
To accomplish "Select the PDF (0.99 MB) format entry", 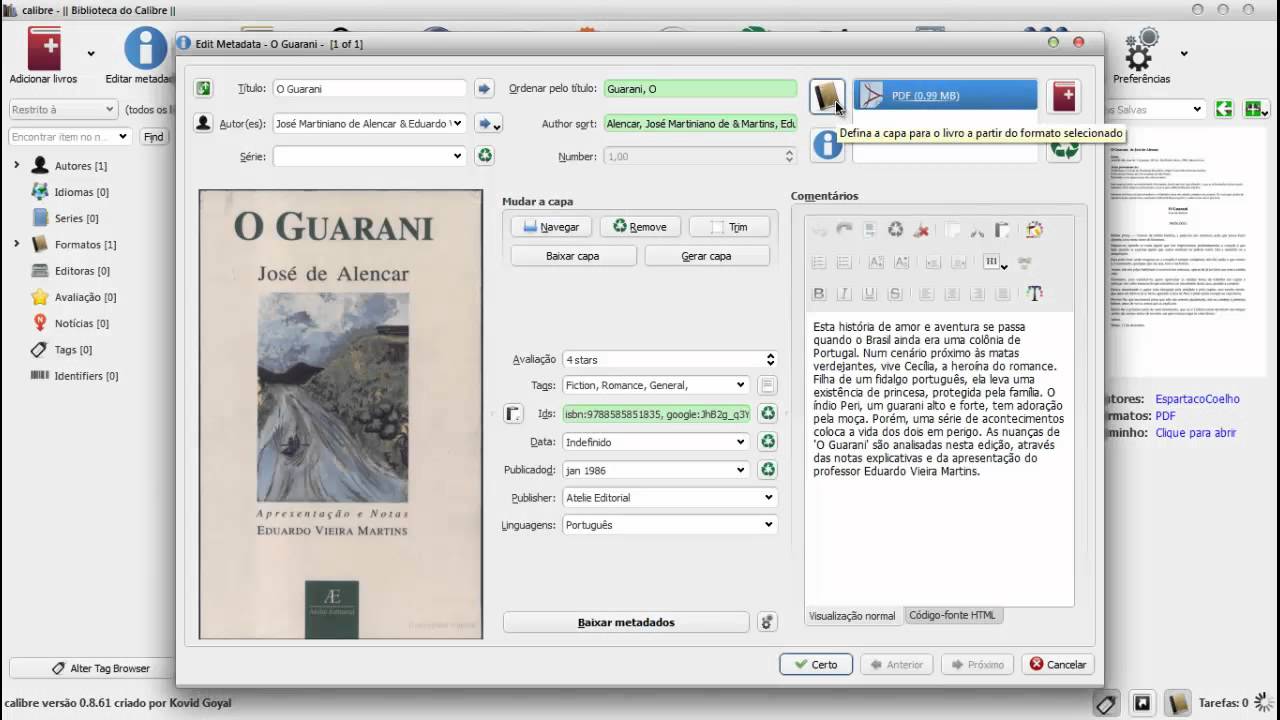I will [945, 96].
